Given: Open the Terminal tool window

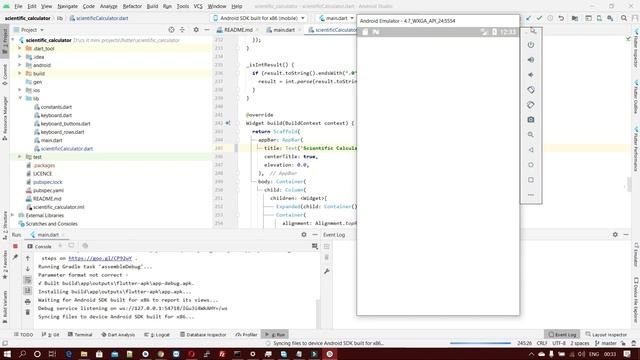Looking at the screenshot, I should [80, 334].
